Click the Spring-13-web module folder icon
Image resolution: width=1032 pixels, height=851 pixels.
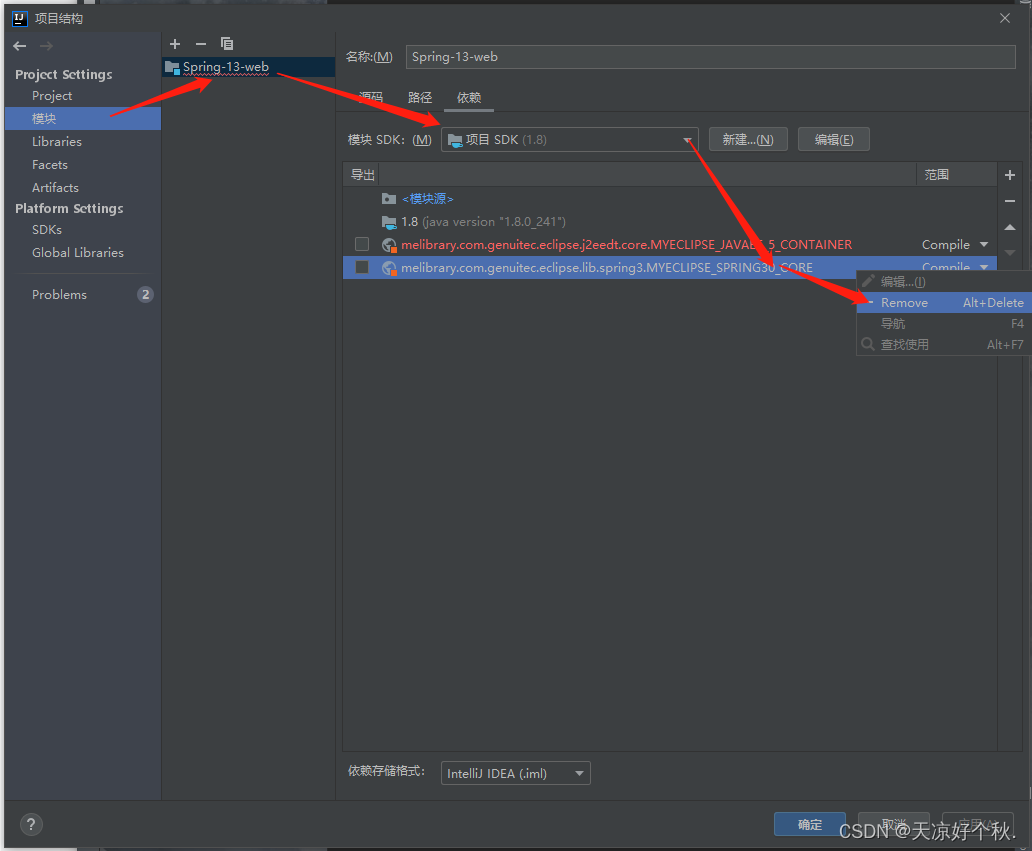[x=172, y=67]
